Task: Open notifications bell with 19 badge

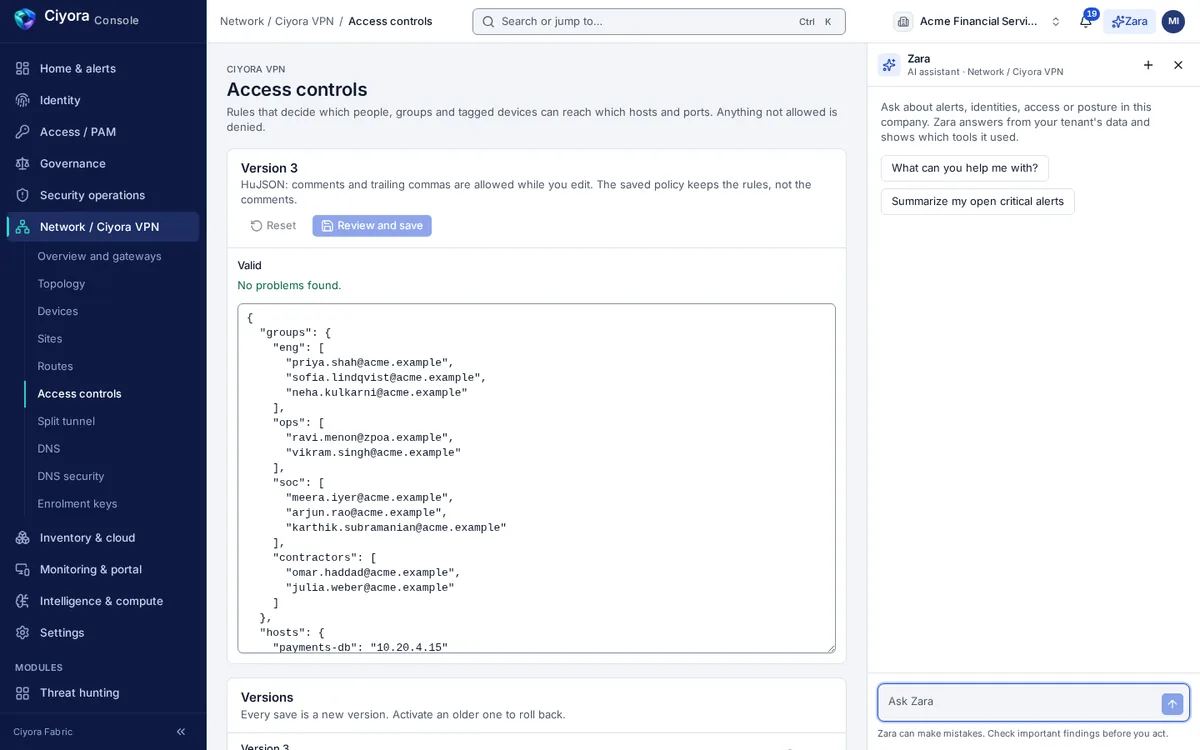Action: tap(1086, 21)
